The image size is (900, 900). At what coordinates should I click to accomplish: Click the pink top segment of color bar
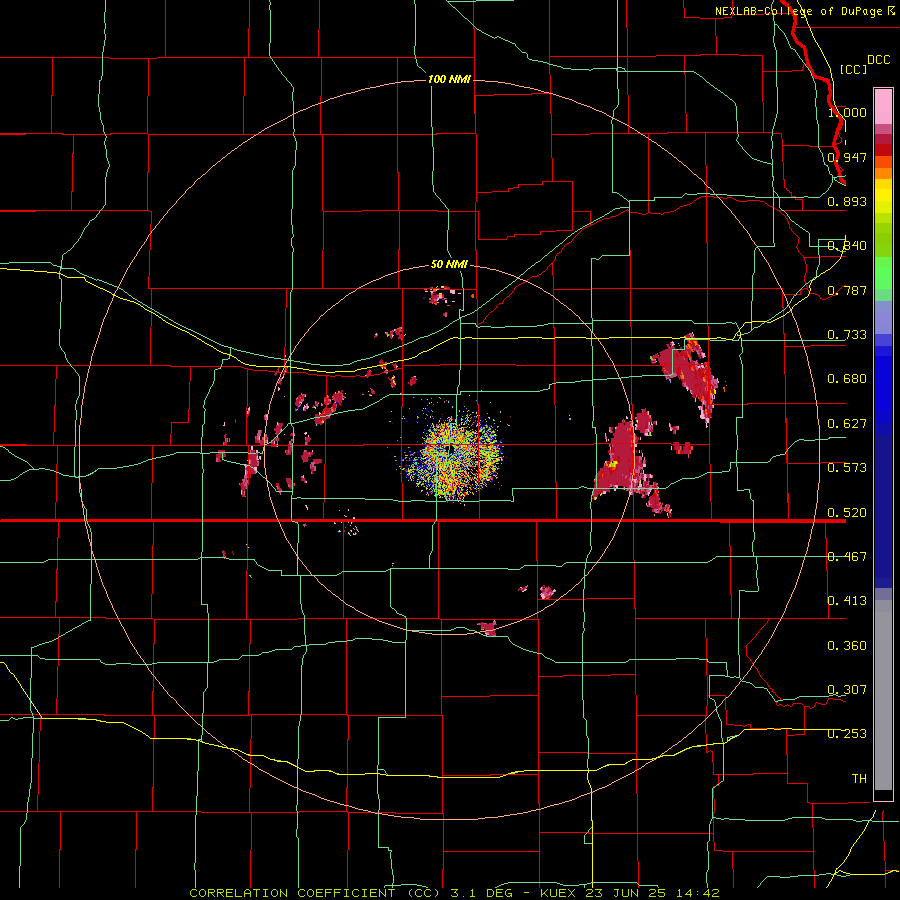tap(883, 107)
